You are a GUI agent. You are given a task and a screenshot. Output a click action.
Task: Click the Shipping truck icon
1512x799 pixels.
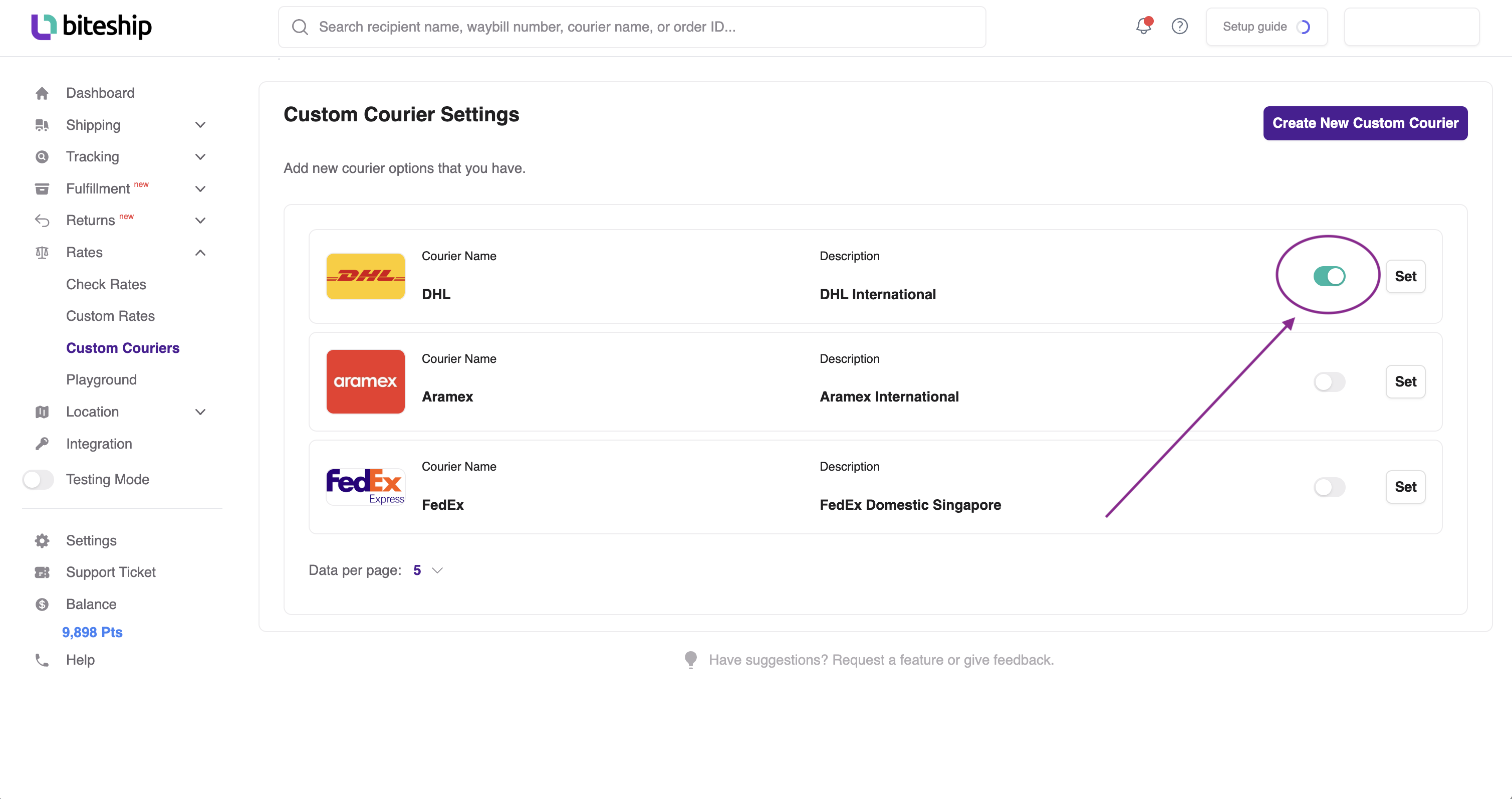[42, 125]
